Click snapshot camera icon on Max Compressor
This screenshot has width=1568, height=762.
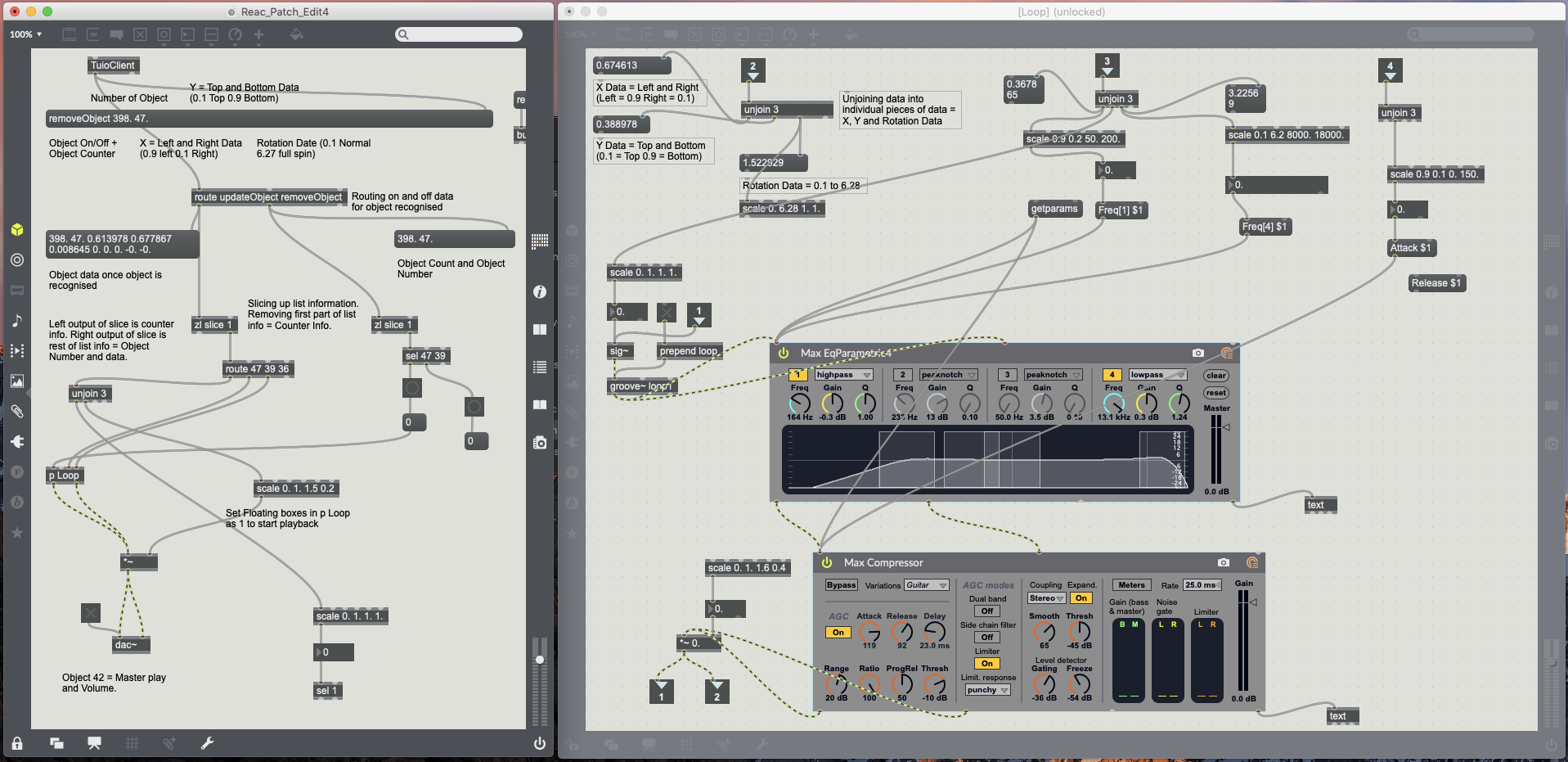click(x=1223, y=562)
